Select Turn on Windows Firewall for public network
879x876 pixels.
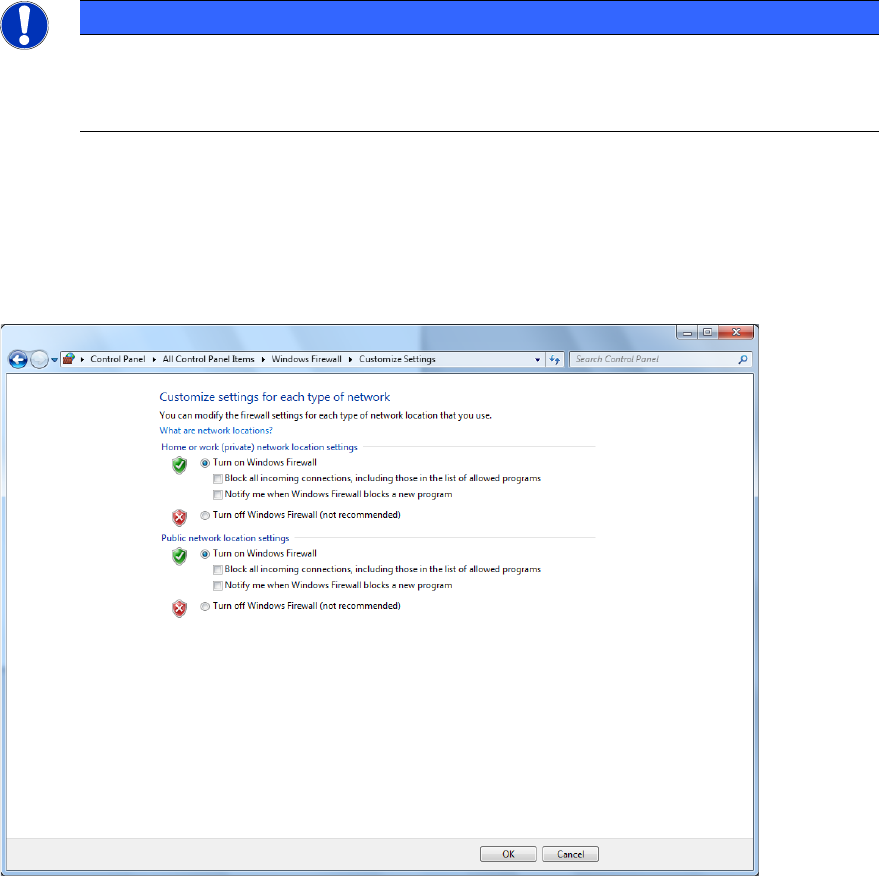click(x=205, y=554)
